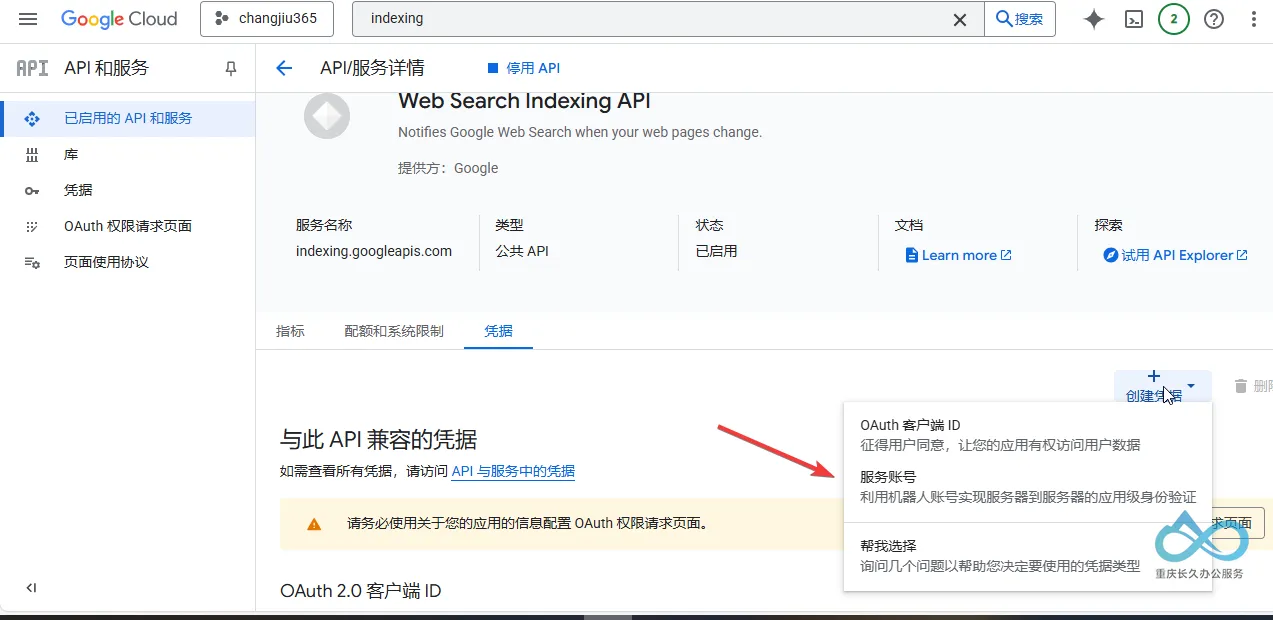This screenshot has width=1273, height=620.
Task: Click the Google Cloud logo
Action: 119,19
